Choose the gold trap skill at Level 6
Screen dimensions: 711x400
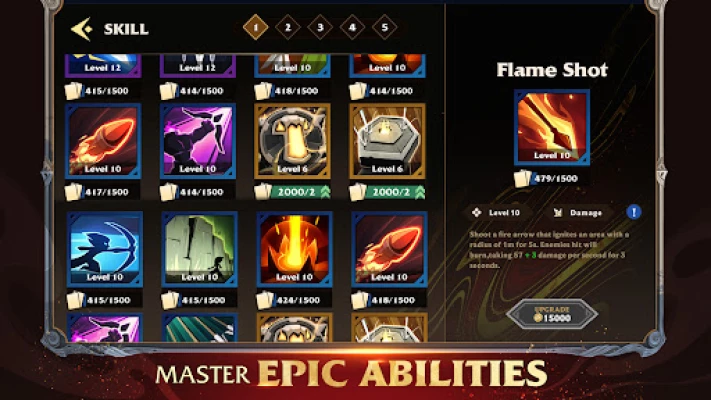point(292,141)
